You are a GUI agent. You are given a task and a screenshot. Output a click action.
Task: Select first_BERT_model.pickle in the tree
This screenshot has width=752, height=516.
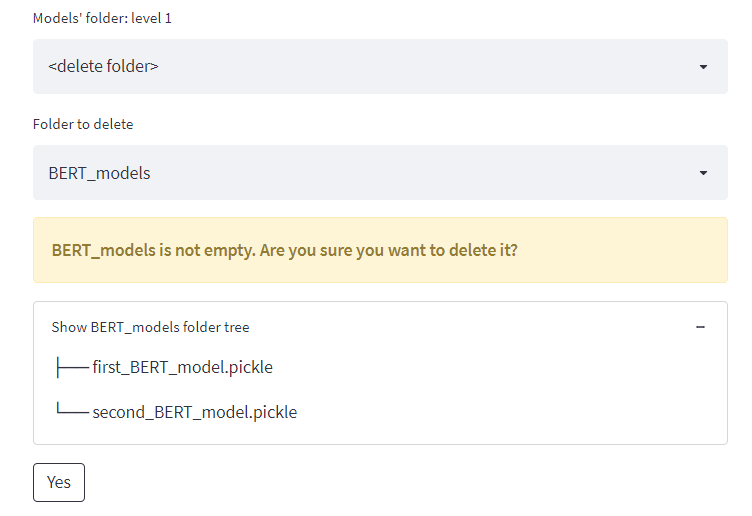tap(182, 367)
